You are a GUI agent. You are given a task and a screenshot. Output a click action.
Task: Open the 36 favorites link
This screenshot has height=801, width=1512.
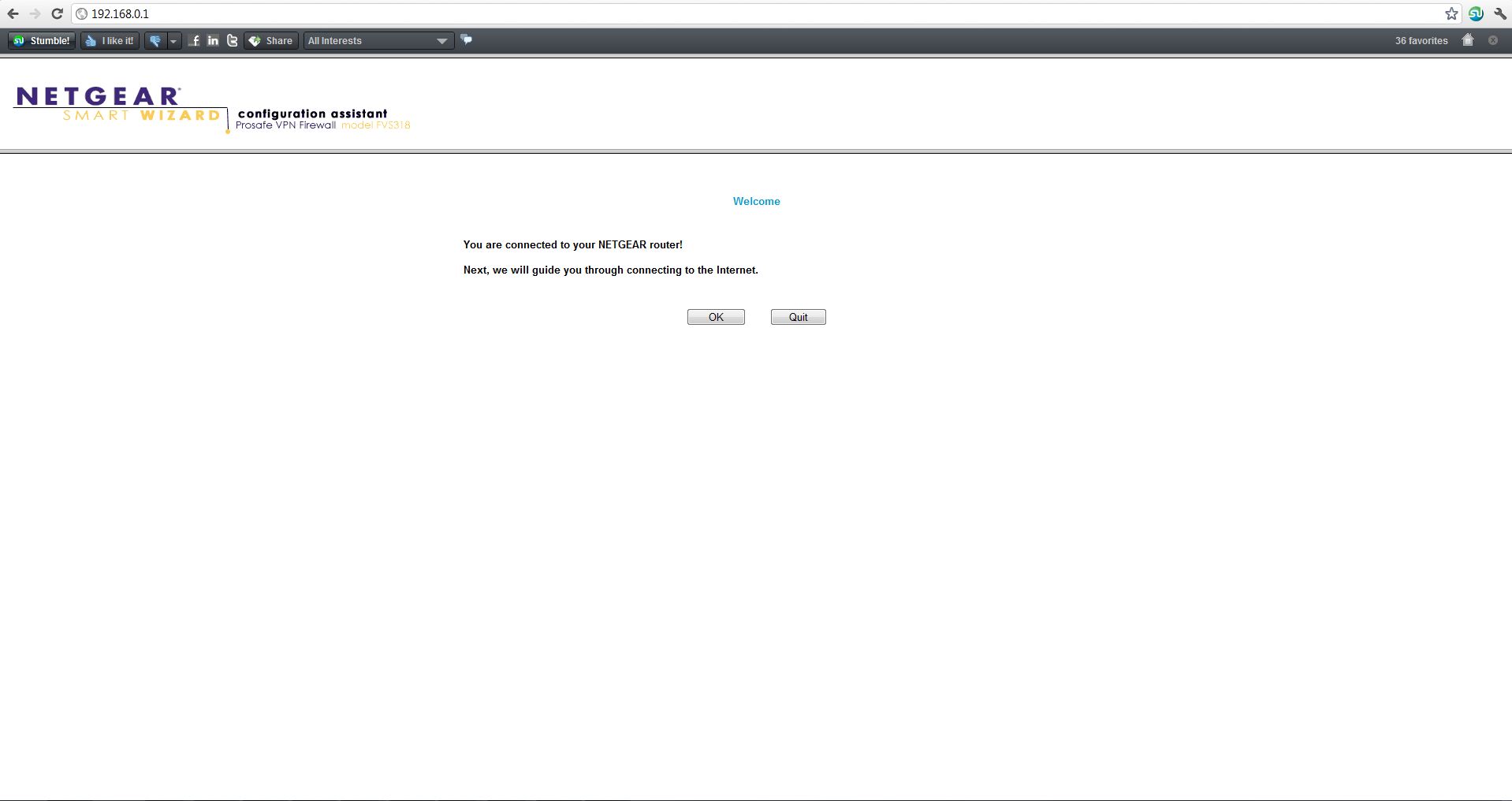click(1421, 40)
